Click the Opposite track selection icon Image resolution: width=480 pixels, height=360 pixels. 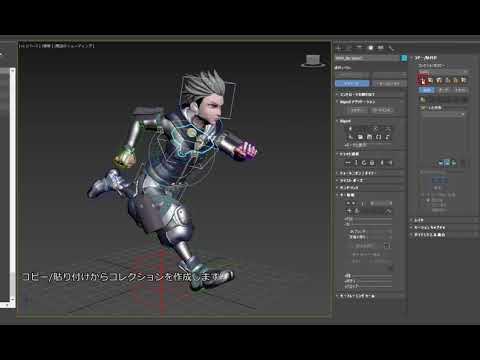coord(390,163)
